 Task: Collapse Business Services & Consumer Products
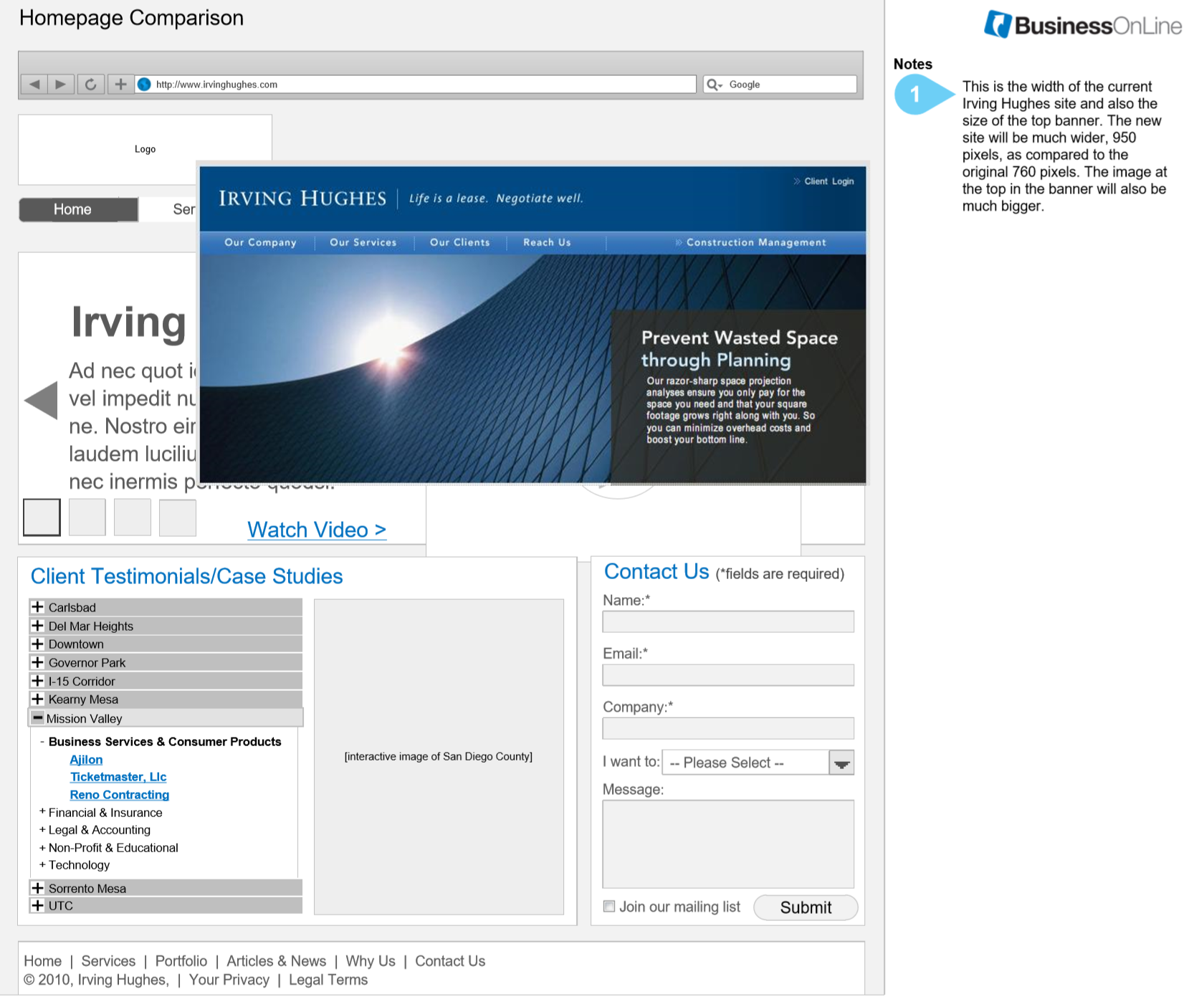pyautogui.click(x=161, y=742)
